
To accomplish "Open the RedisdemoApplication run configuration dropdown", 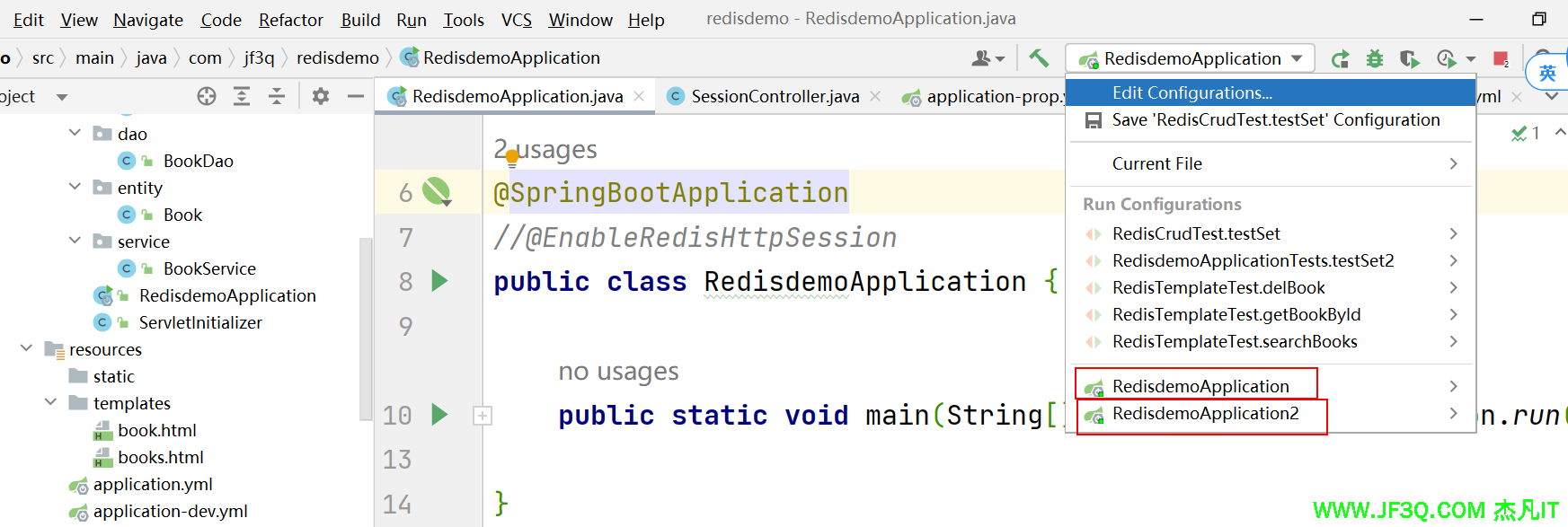I will point(1191,59).
